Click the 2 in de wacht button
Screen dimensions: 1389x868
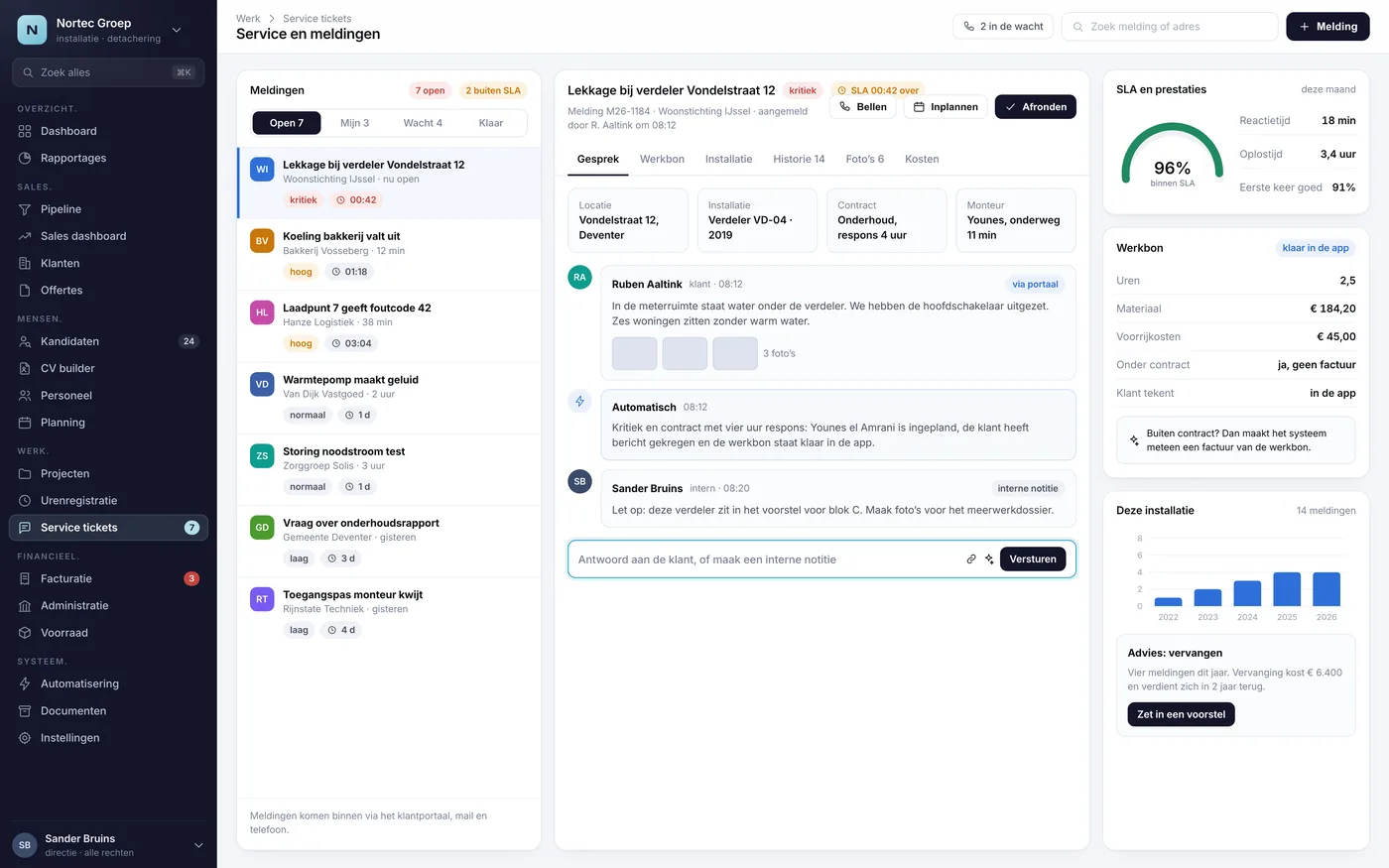point(1003,27)
